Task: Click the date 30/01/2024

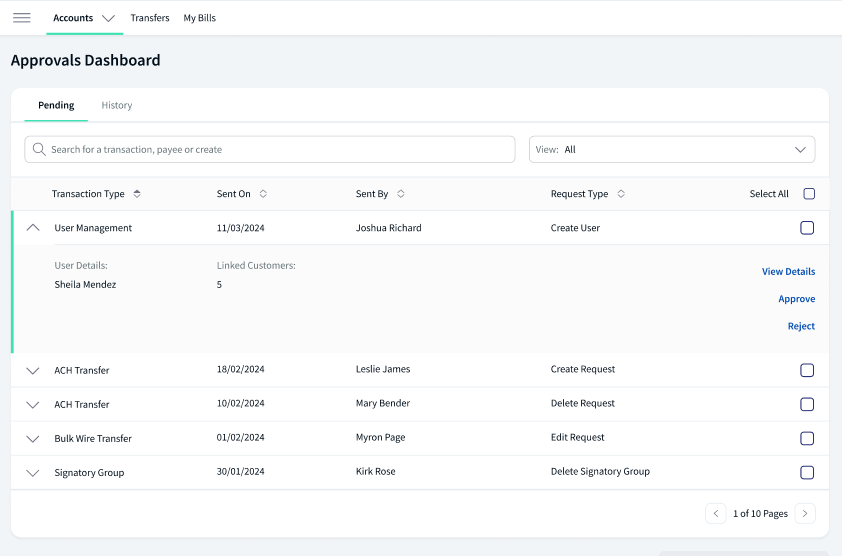Action: click(241, 471)
